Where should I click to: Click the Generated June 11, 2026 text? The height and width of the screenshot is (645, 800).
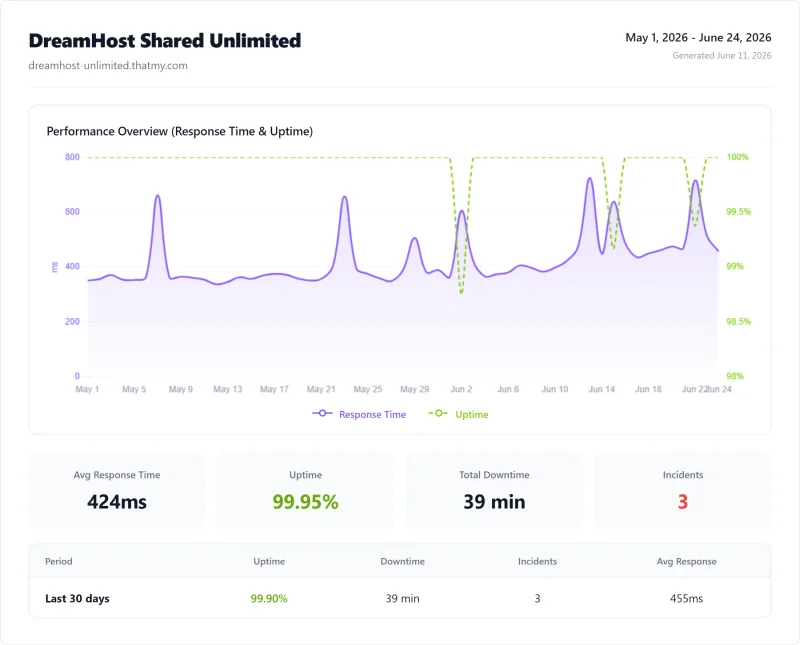[721, 56]
